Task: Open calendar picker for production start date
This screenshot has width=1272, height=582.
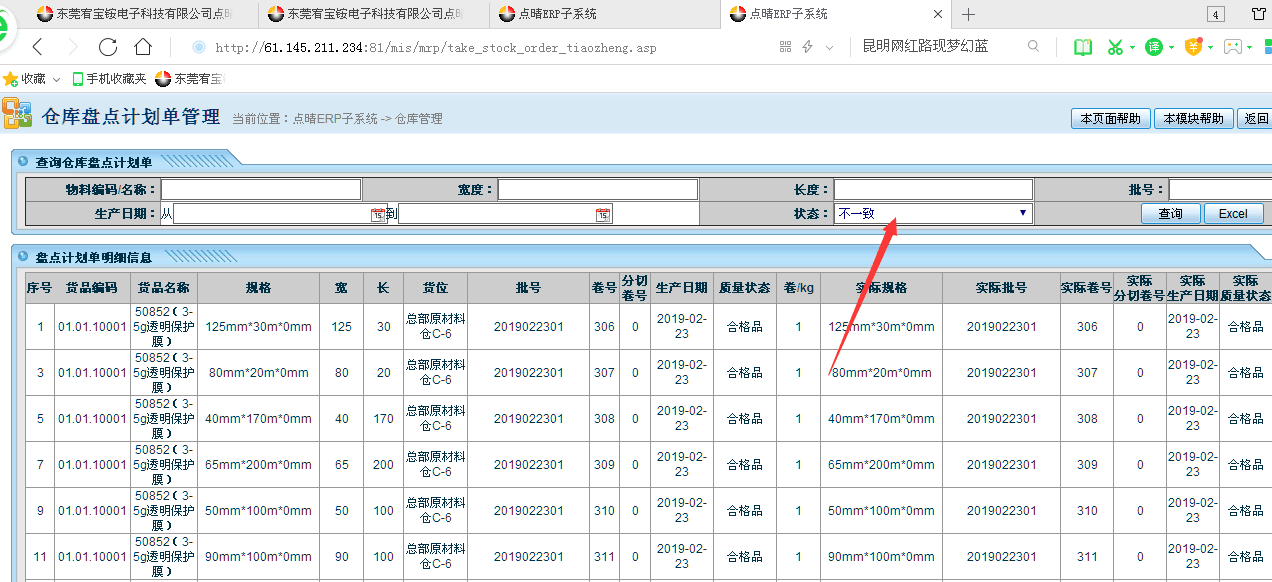Action: [x=377, y=214]
